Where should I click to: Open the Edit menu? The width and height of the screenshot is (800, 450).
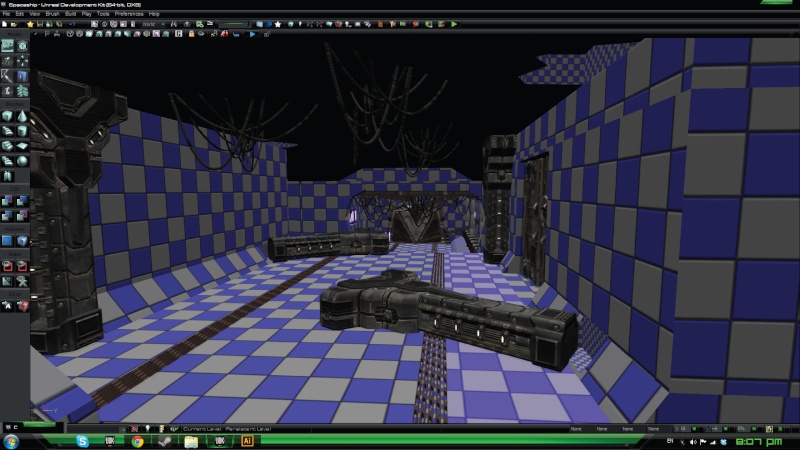tap(19, 14)
